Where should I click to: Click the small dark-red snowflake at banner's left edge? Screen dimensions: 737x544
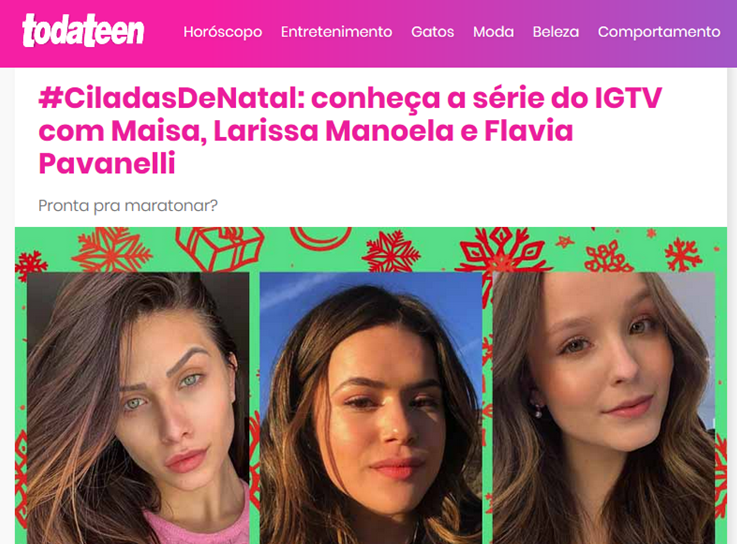(x=31, y=265)
